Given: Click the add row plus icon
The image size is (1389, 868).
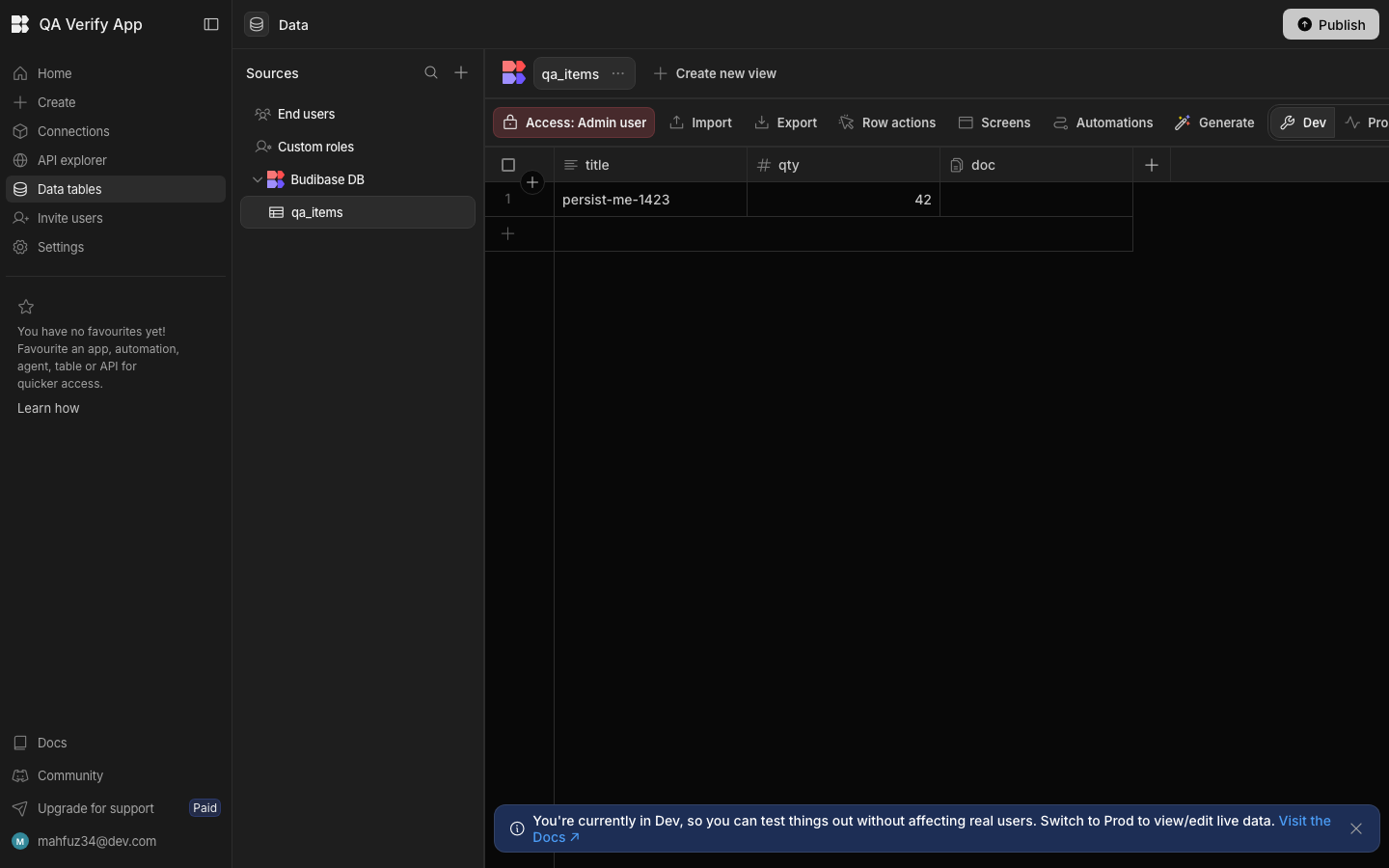Looking at the screenshot, I should point(508,233).
